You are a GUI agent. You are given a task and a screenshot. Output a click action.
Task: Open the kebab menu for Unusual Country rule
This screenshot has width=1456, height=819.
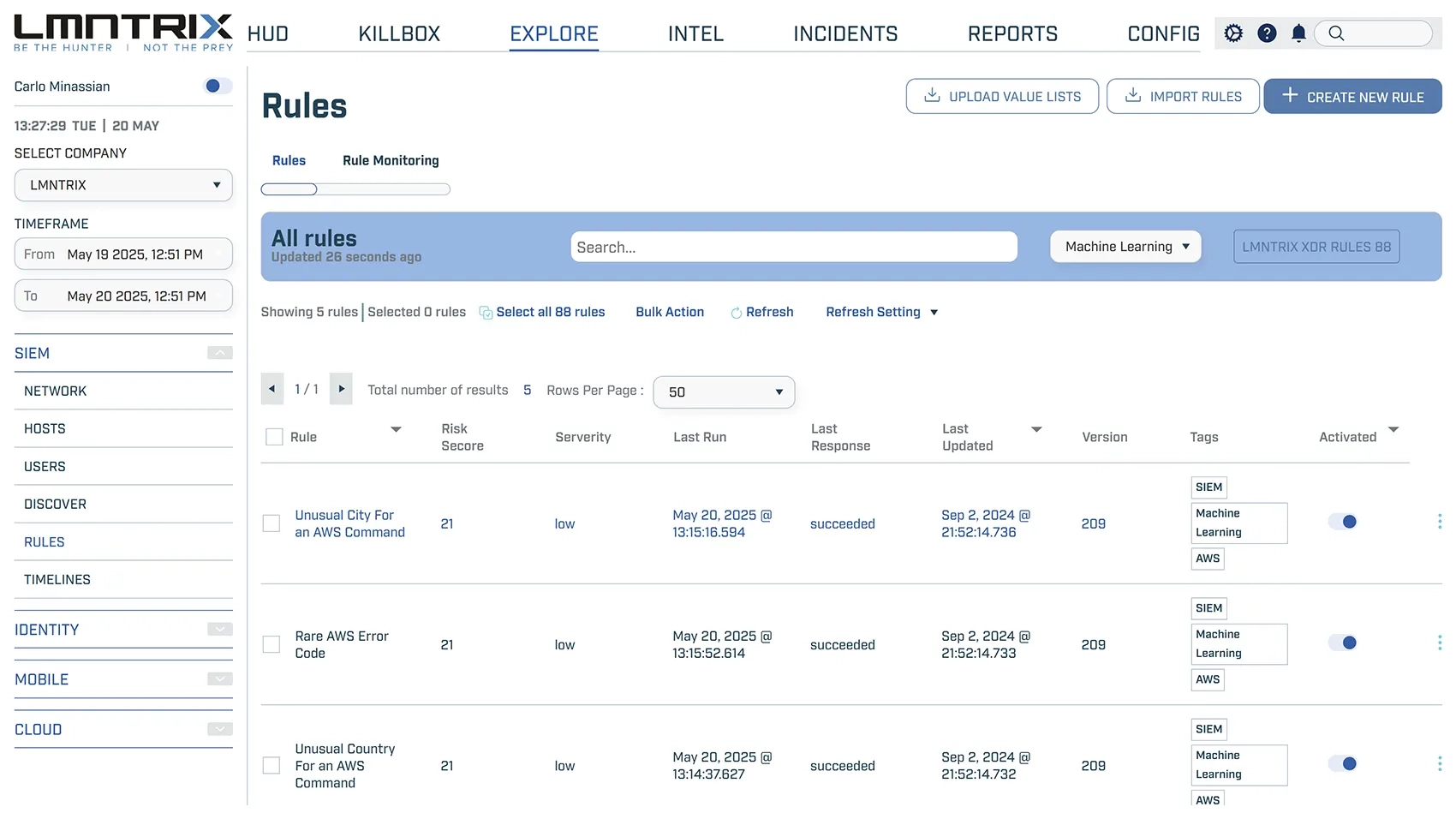pyautogui.click(x=1440, y=762)
